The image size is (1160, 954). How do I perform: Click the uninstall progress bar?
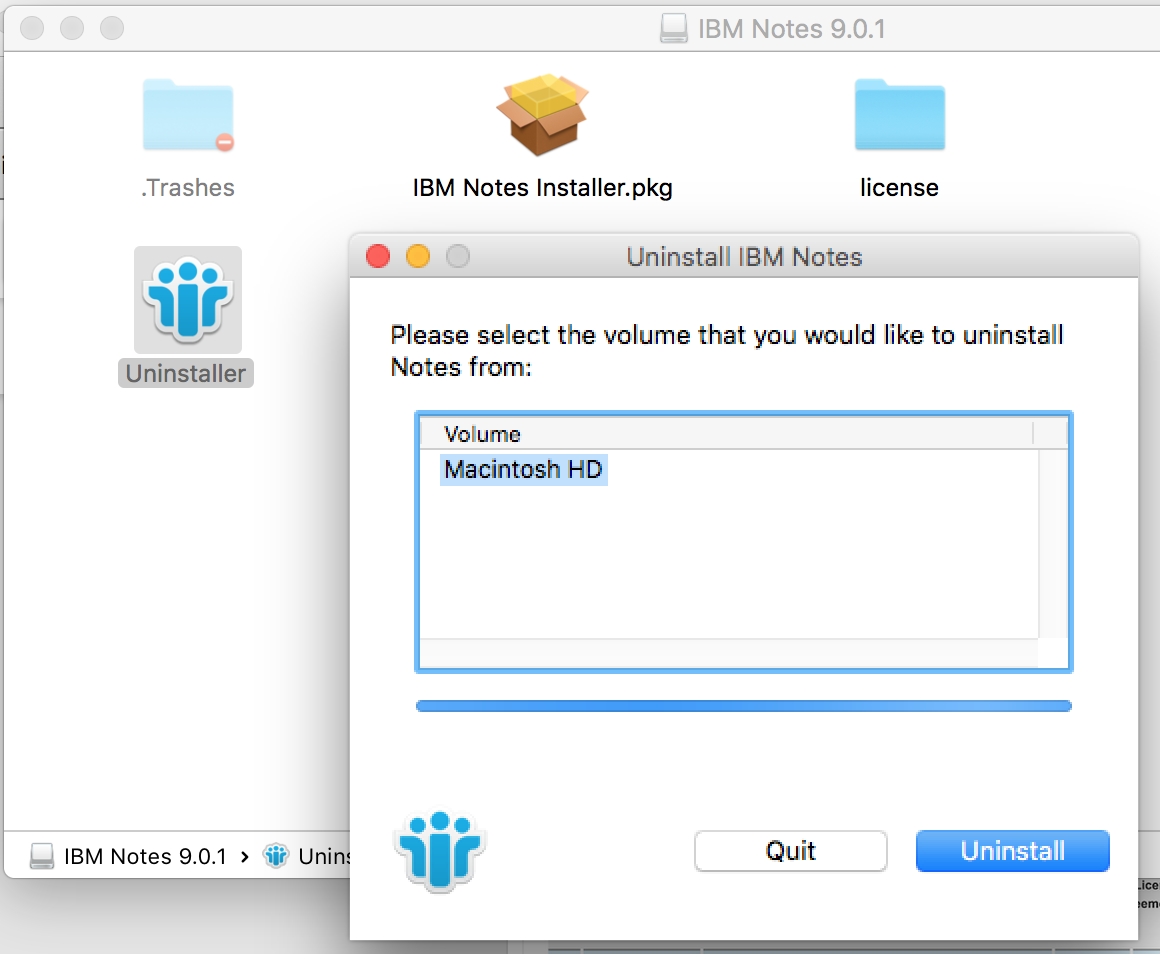click(743, 706)
